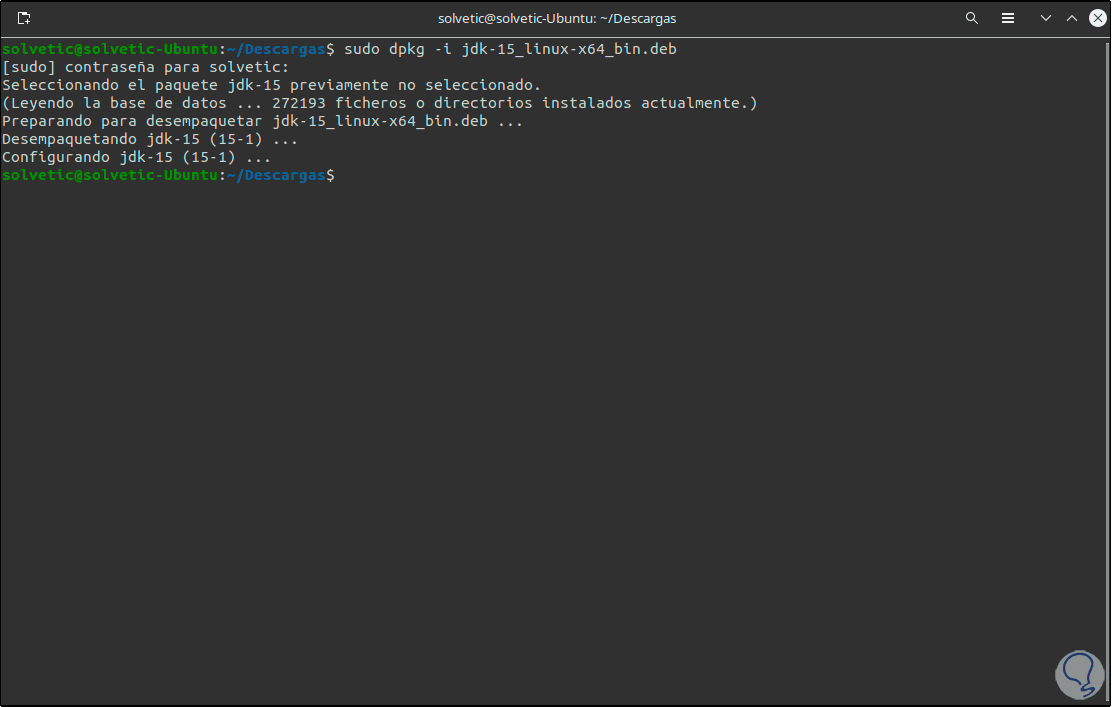Click the sudo dpkg -i command text
This screenshot has width=1112, height=707.
pos(510,49)
